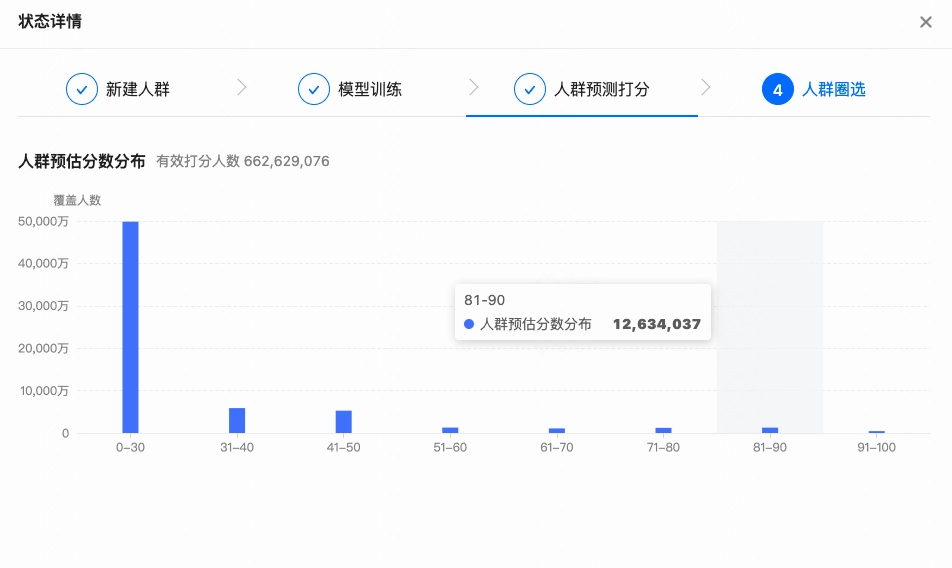952x568 pixels.
Task: Click the 71-80 score bar
Action: (x=664, y=430)
